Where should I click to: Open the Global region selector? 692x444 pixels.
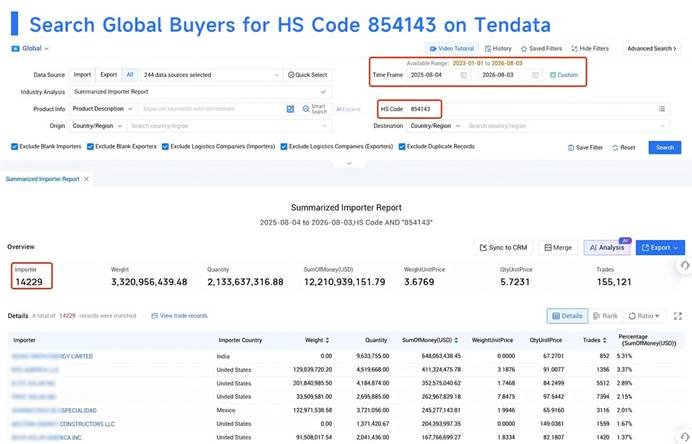pyautogui.click(x=30, y=49)
